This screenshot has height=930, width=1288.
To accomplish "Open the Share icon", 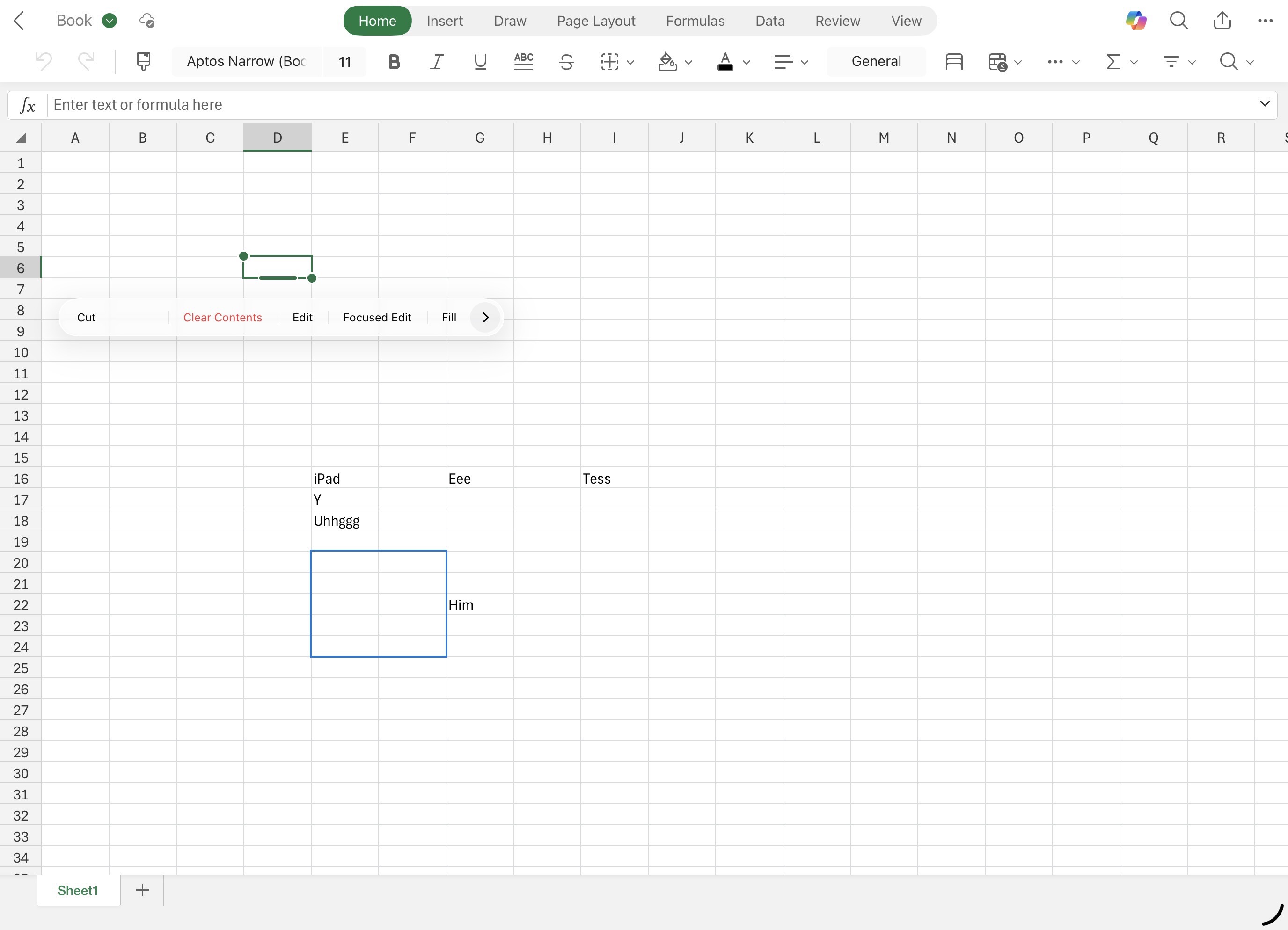I will tap(1222, 21).
